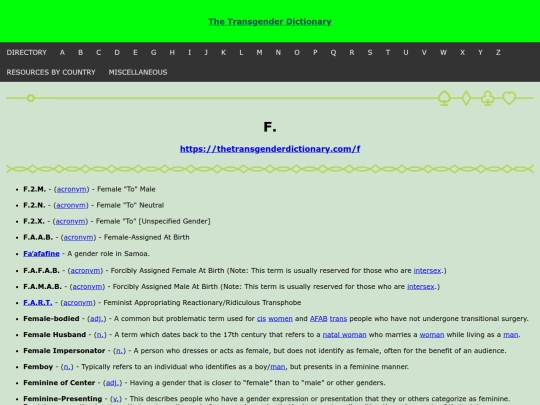Screen dimensions: 540x405
Task: Click n. link beside Femboy
Action: 67,366
